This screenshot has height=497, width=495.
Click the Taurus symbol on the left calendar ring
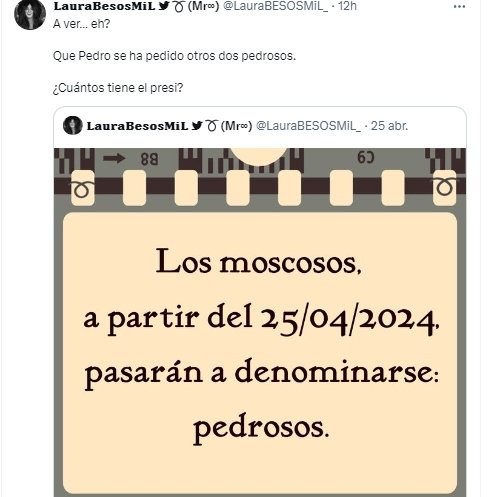(x=82, y=189)
